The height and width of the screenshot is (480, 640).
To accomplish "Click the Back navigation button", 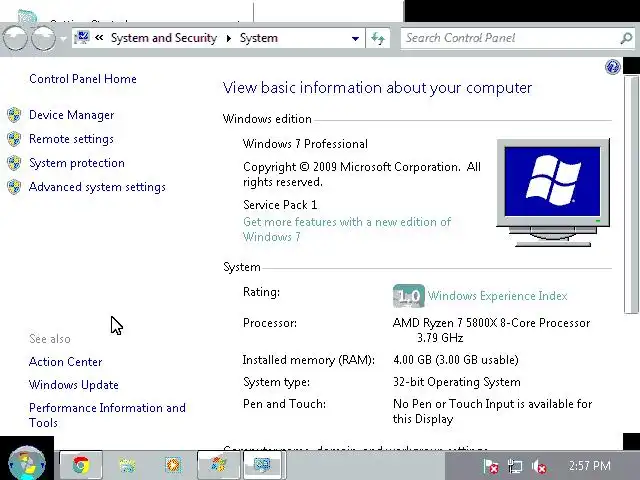I will (15, 38).
